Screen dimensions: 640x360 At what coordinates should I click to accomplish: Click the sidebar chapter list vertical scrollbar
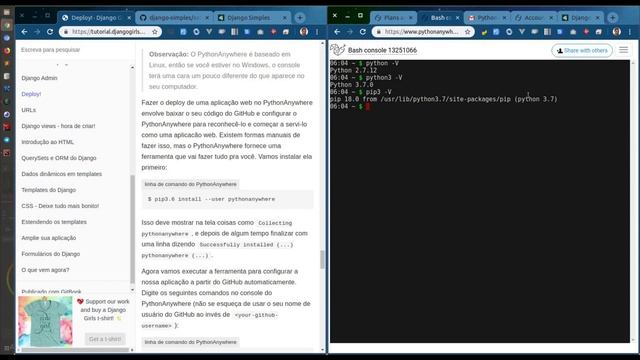[132, 229]
